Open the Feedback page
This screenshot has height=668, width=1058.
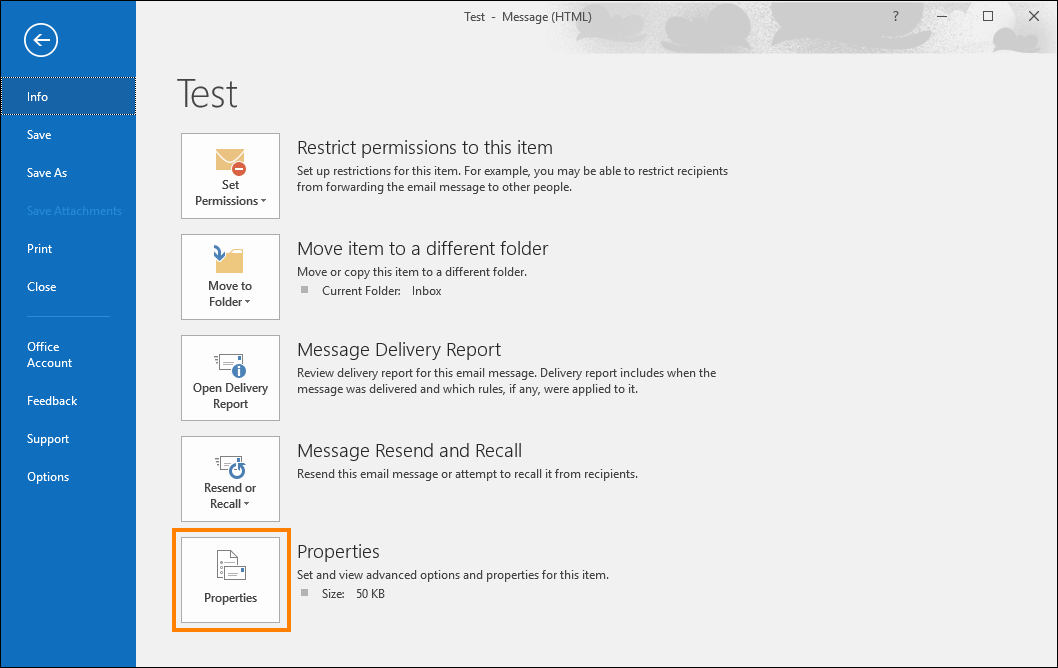point(52,401)
